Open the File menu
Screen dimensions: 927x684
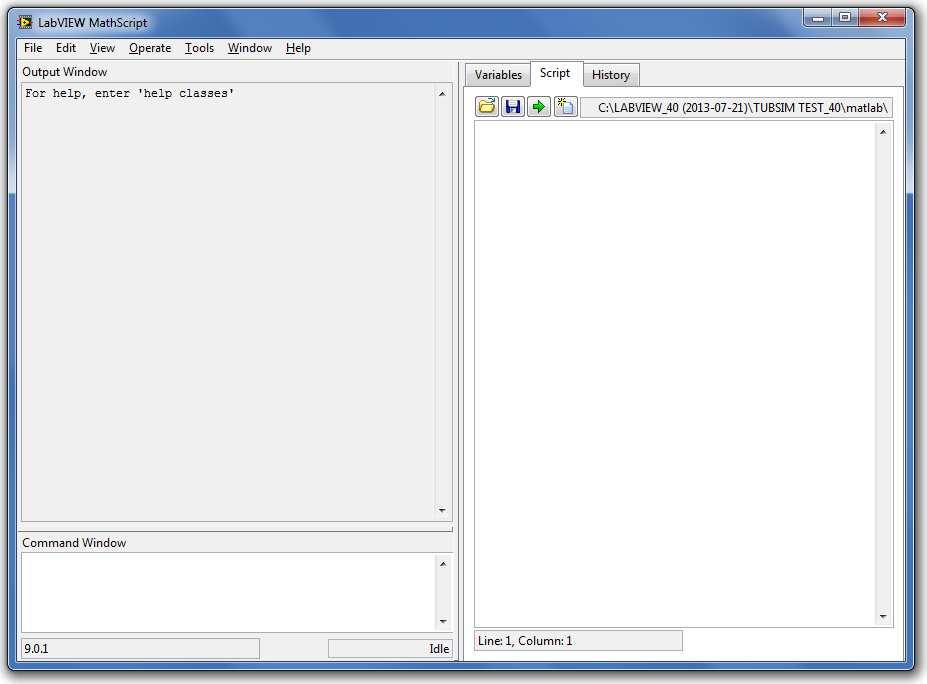click(33, 48)
